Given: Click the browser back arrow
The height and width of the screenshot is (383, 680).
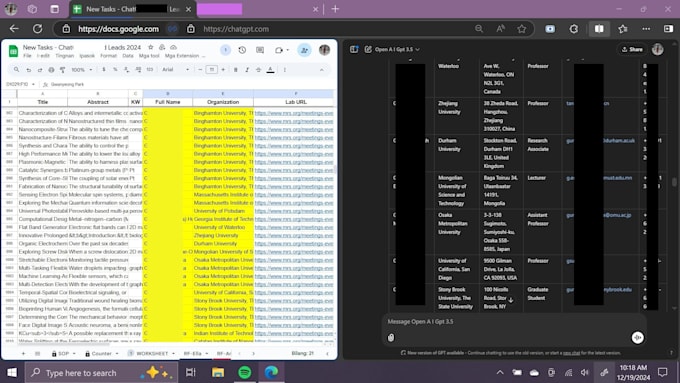Looking at the screenshot, I should tap(14, 29).
